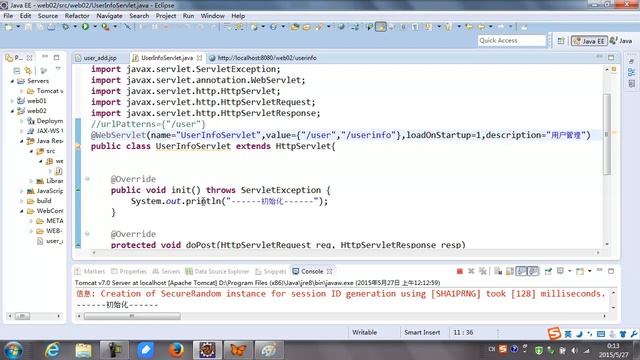The width and height of the screenshot is (640, 360).
Task: Click the Pin Console icon
Action: tap(548, 271)
